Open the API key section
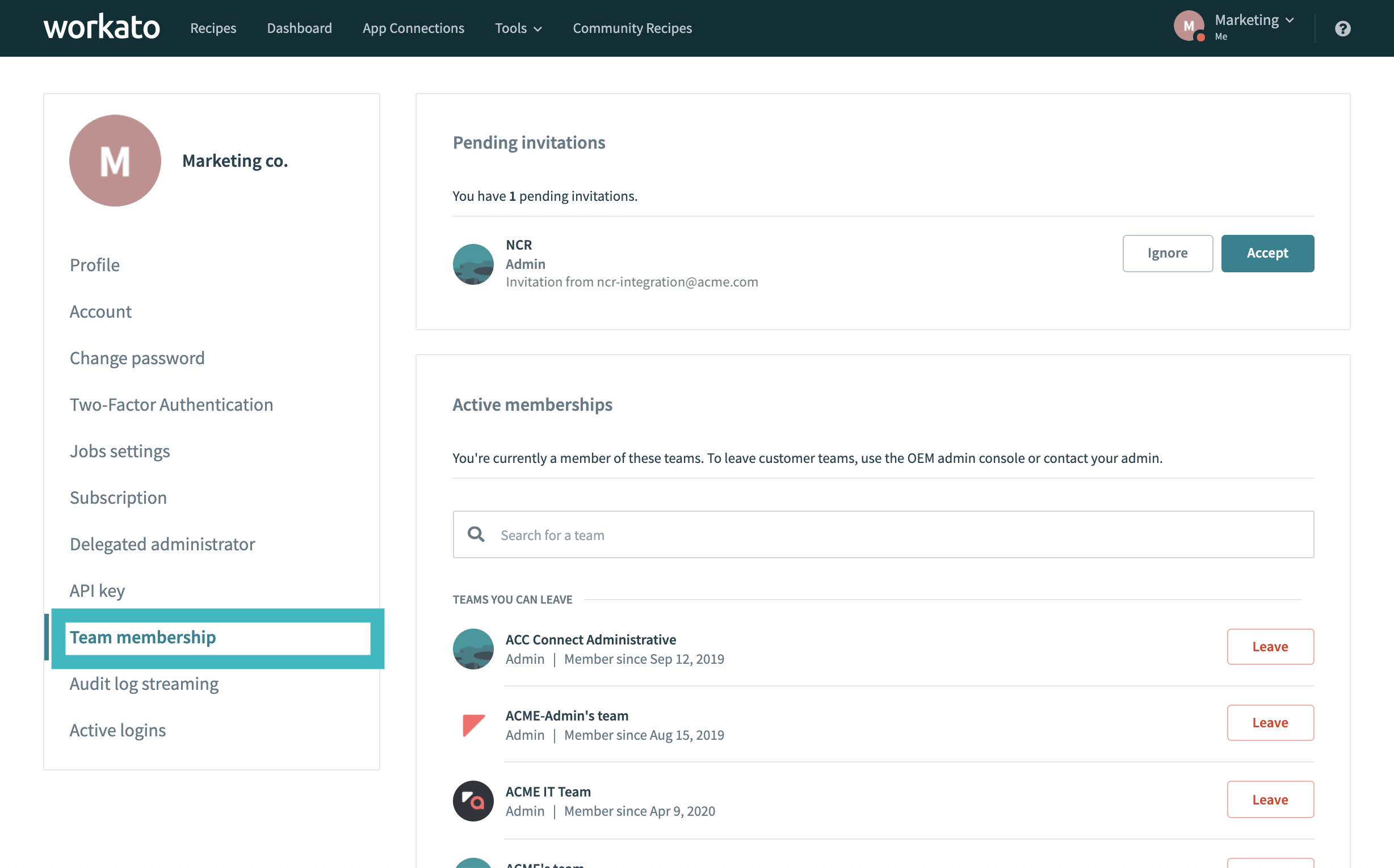1394x868 pixels. (97, 590)
